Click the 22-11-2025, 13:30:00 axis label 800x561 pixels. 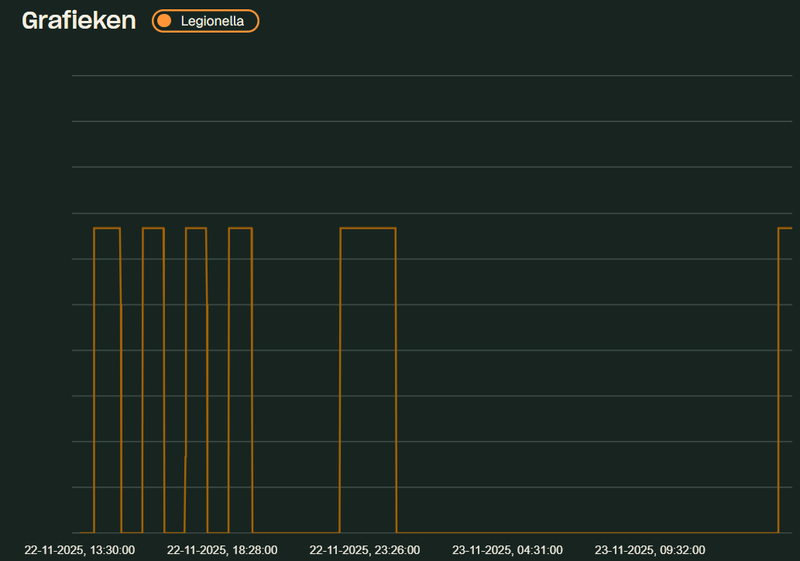[x=80, y=550]
